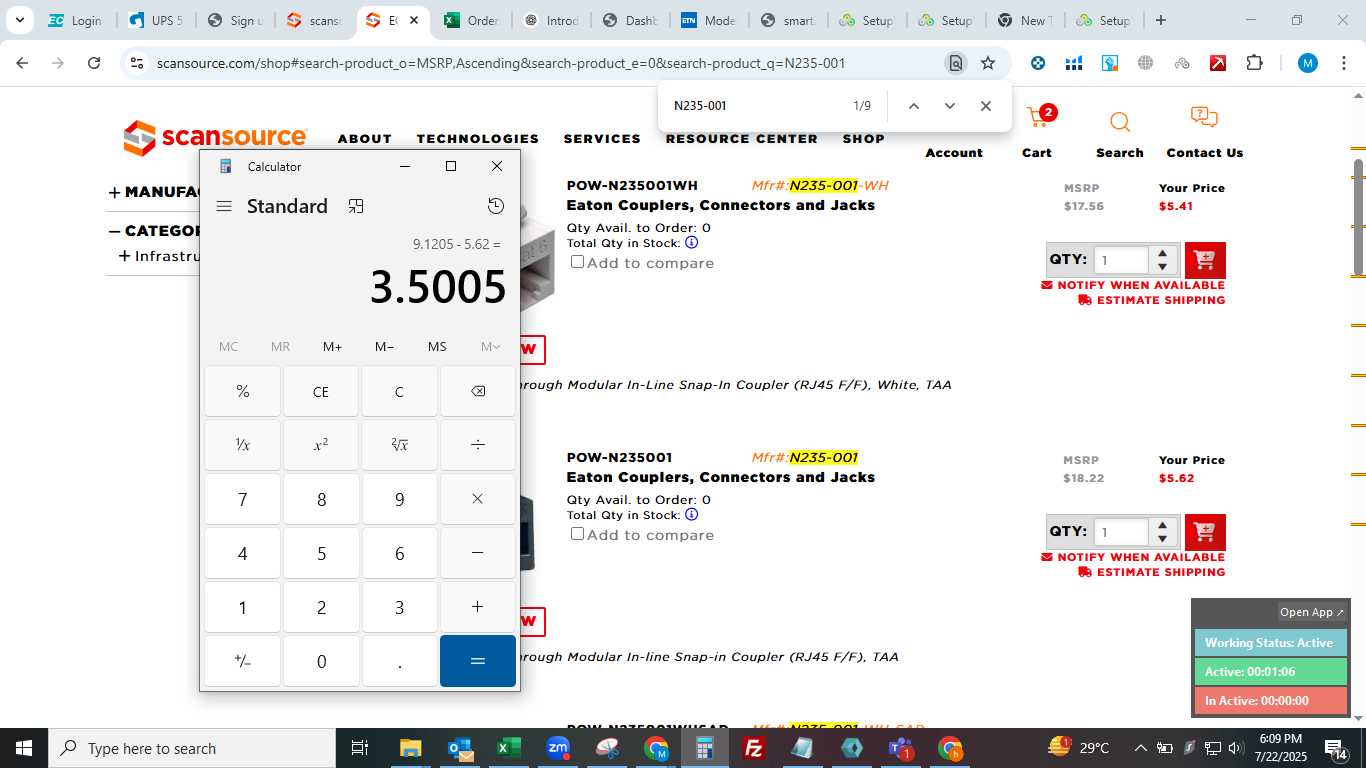Click calculator M− memory subtract

pos(385,347)
